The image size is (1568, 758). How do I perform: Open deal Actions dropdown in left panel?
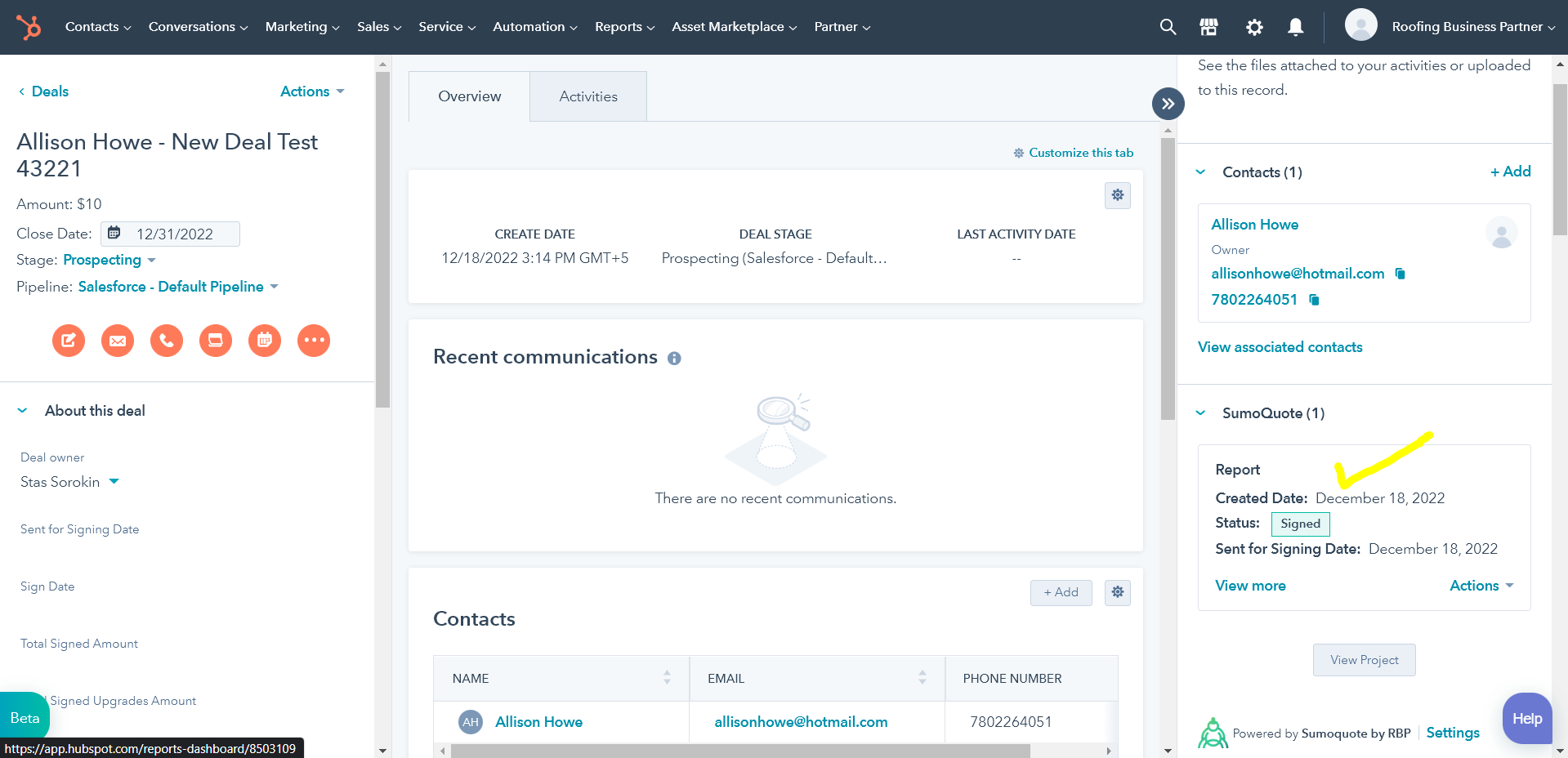(x=312, y=91)
